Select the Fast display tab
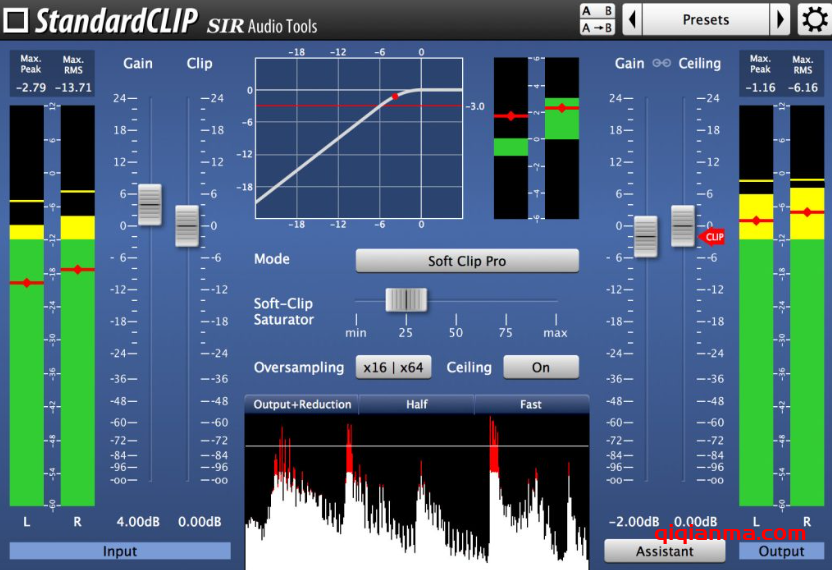The height and width of the screenshot is (570, 832). tap(531, 404)
